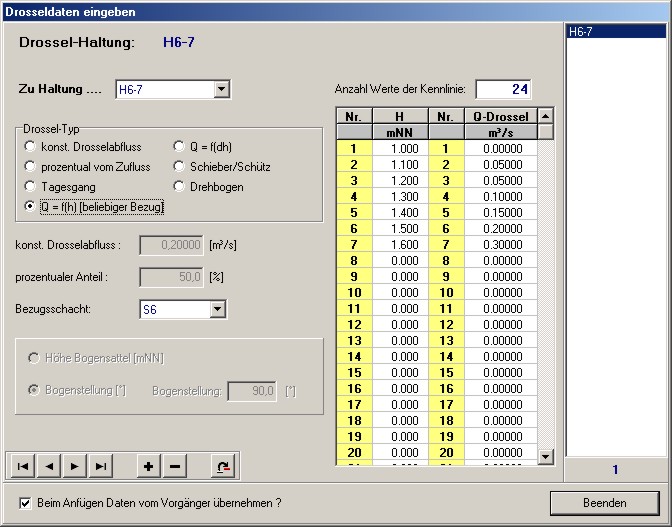Click H cell in row 8
The height and width of the screenshot is (527, 672).
pyautogui.click(x=400, y=261)
